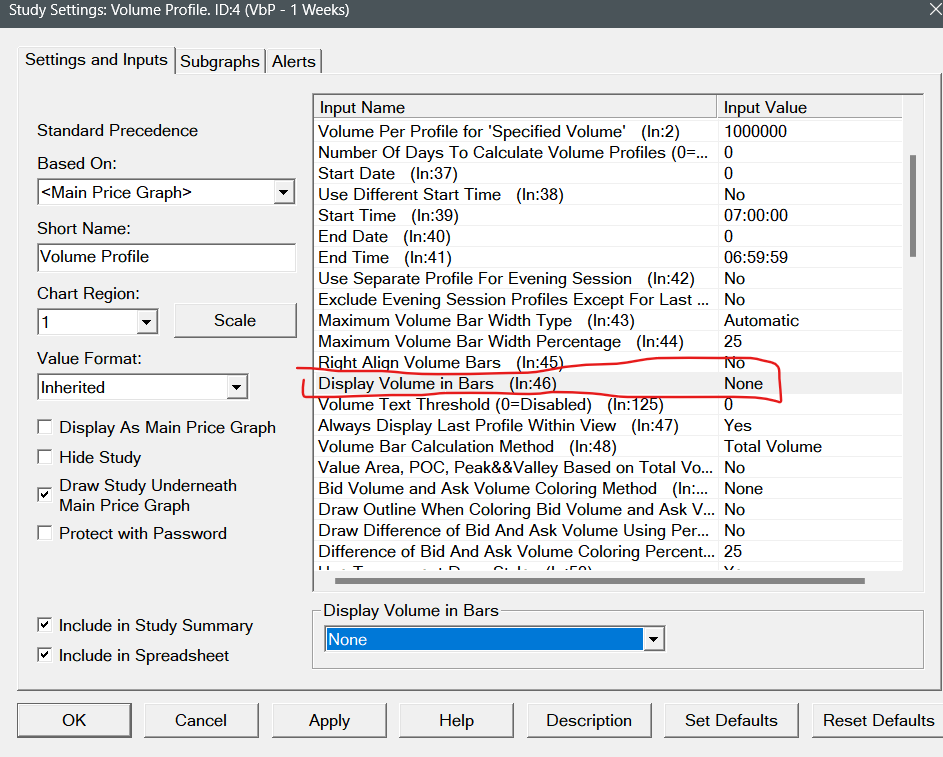943x757 pixels.
Task: Select the Start Time (In:39) row
Action: click(x=609, y=216)
